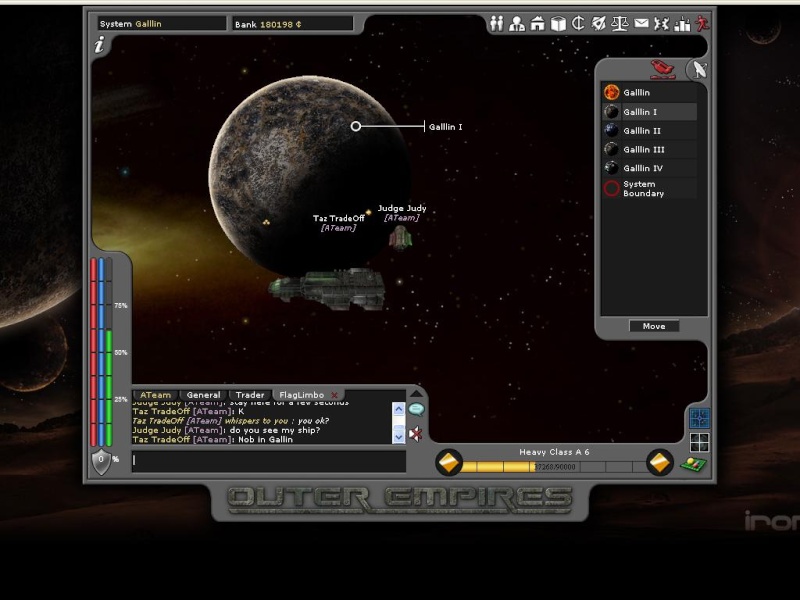Click the blue vertical status bar
This screenshot has width=800, height=600.
[102, 352]
